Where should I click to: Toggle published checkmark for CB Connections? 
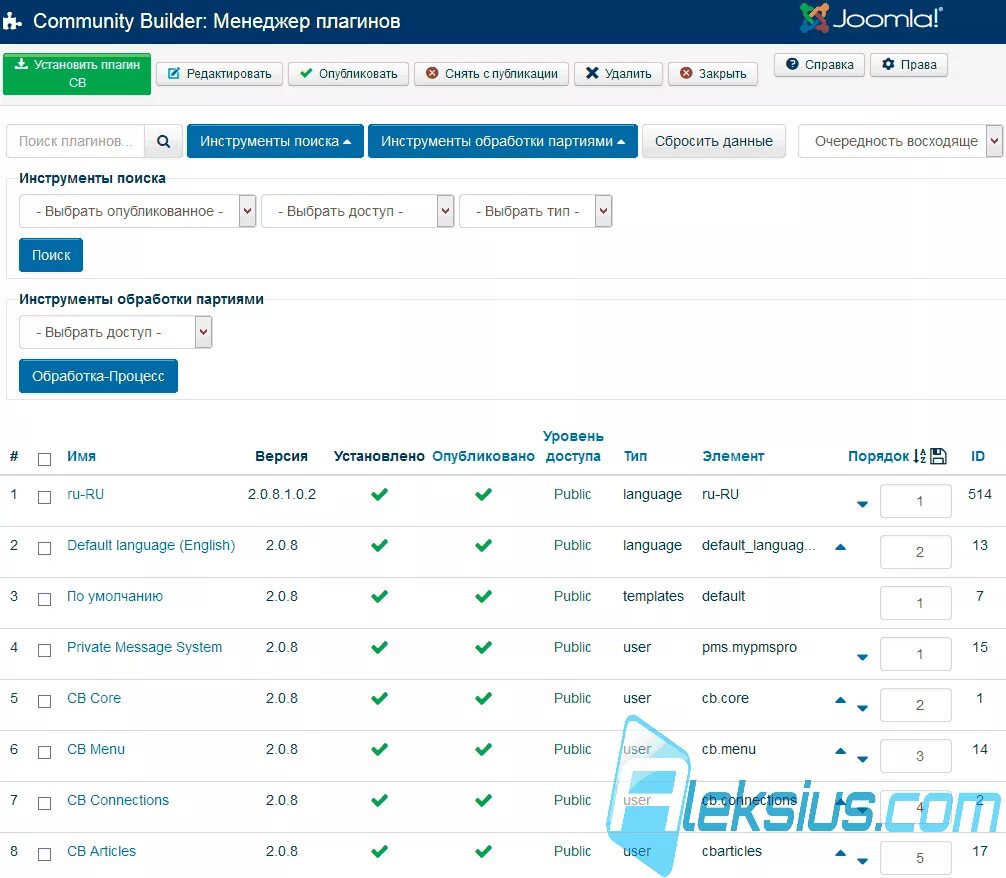point(483,800)
